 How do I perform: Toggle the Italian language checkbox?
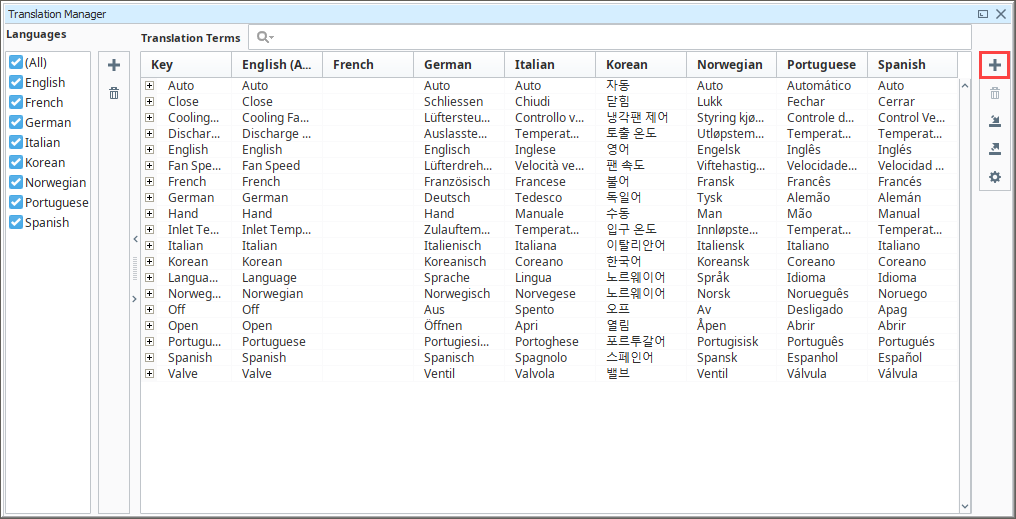[16, 143]
